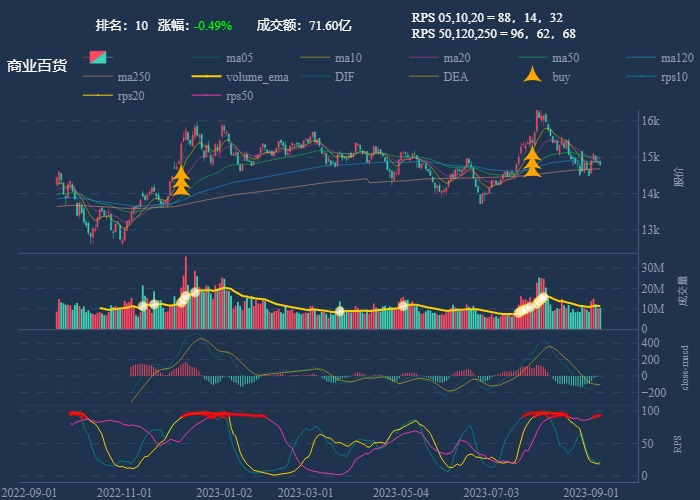Click the volume_ema yellow line legend icon
The image size is (700, 500).
[x=208, y=77]
